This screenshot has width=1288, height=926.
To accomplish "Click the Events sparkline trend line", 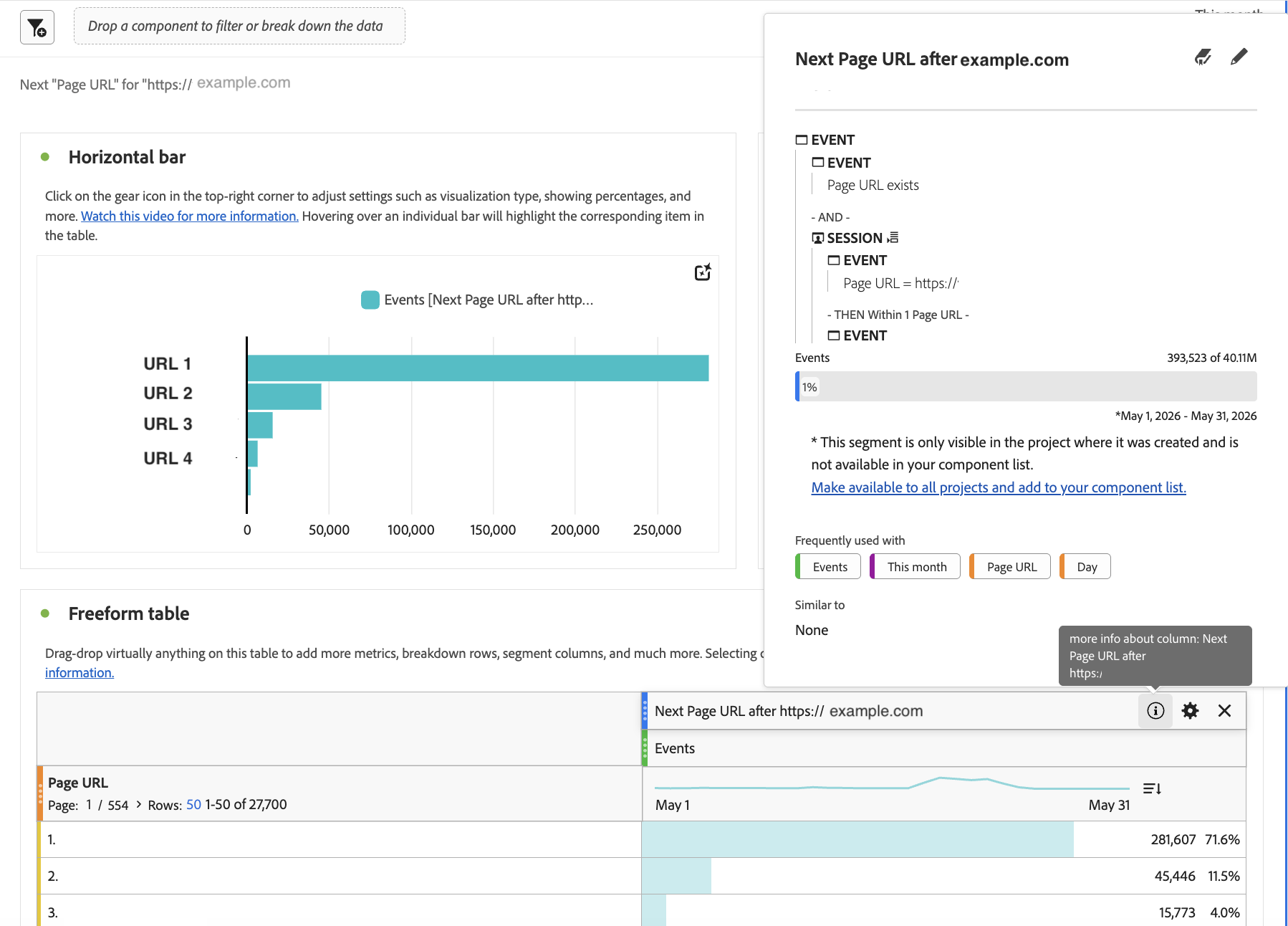I will tap(892, 784).
